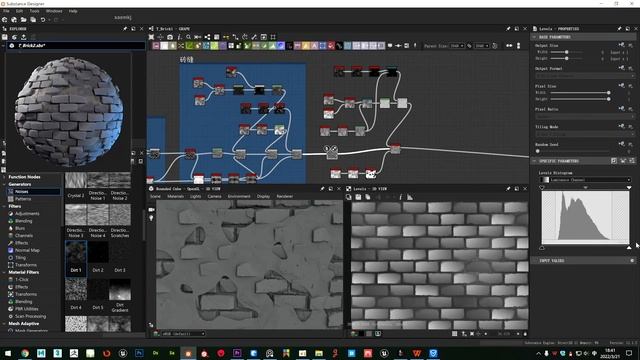Open Environment menu in 3D view
Screen dimensions: 640x360
[x=239, y=196]
